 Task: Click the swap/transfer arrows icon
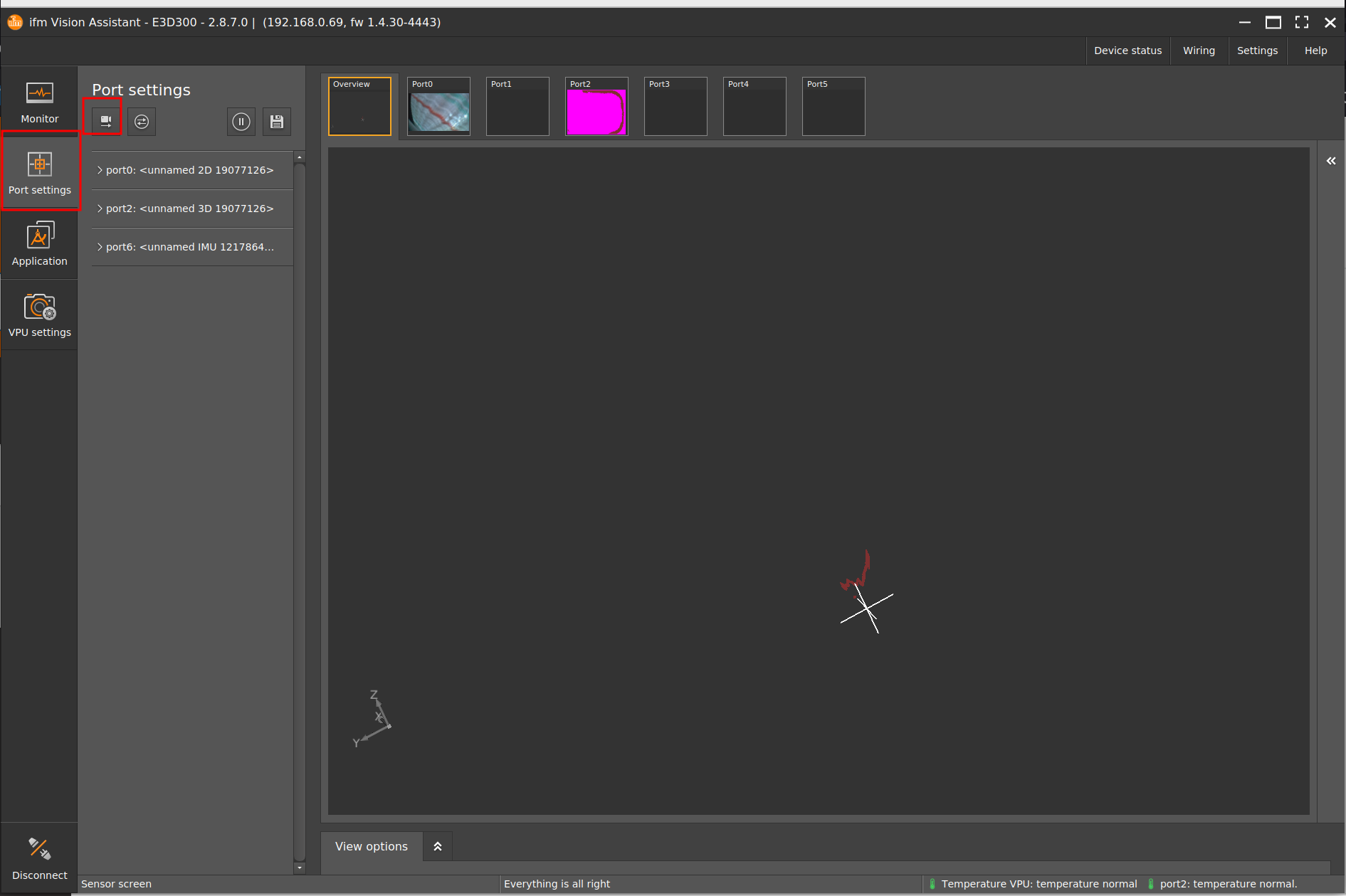pyautogui.click(x=142, y=121)
